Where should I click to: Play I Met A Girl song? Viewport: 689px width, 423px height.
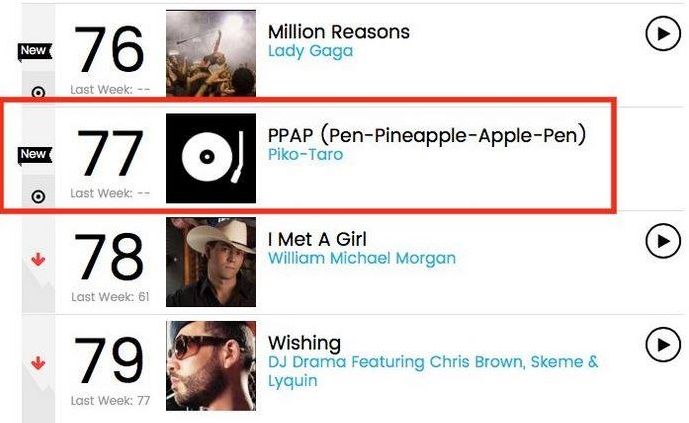[x=663, y=241]
